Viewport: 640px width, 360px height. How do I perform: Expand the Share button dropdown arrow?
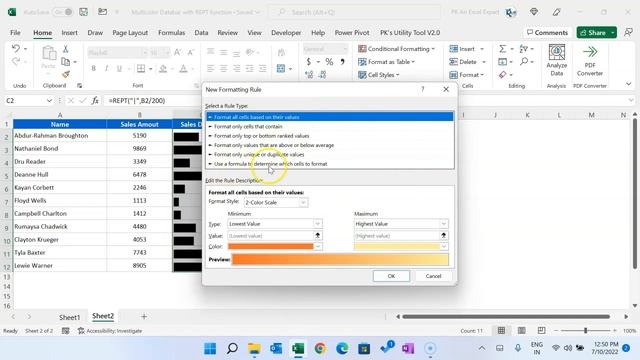click(613, 32)
